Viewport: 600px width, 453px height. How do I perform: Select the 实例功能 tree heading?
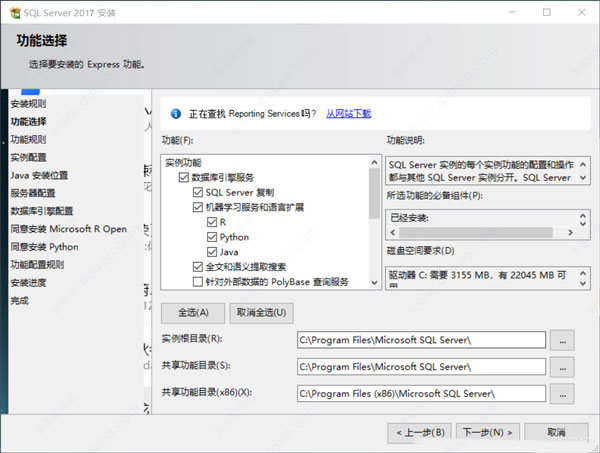183,163
